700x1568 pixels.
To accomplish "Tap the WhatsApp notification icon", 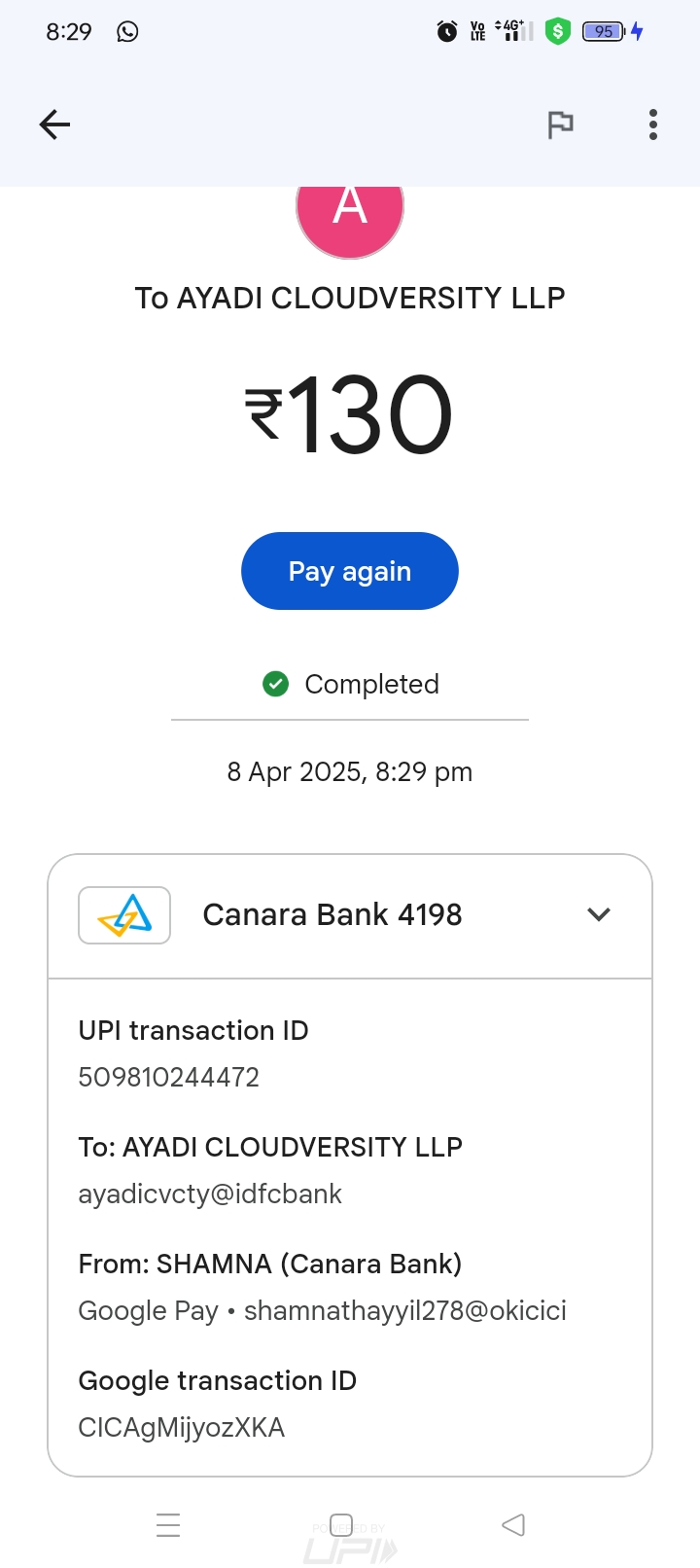I will coord(127,32).
